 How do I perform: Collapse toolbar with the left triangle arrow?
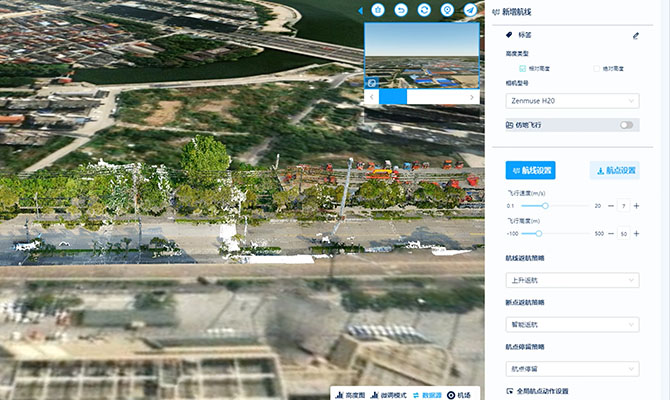359,10
